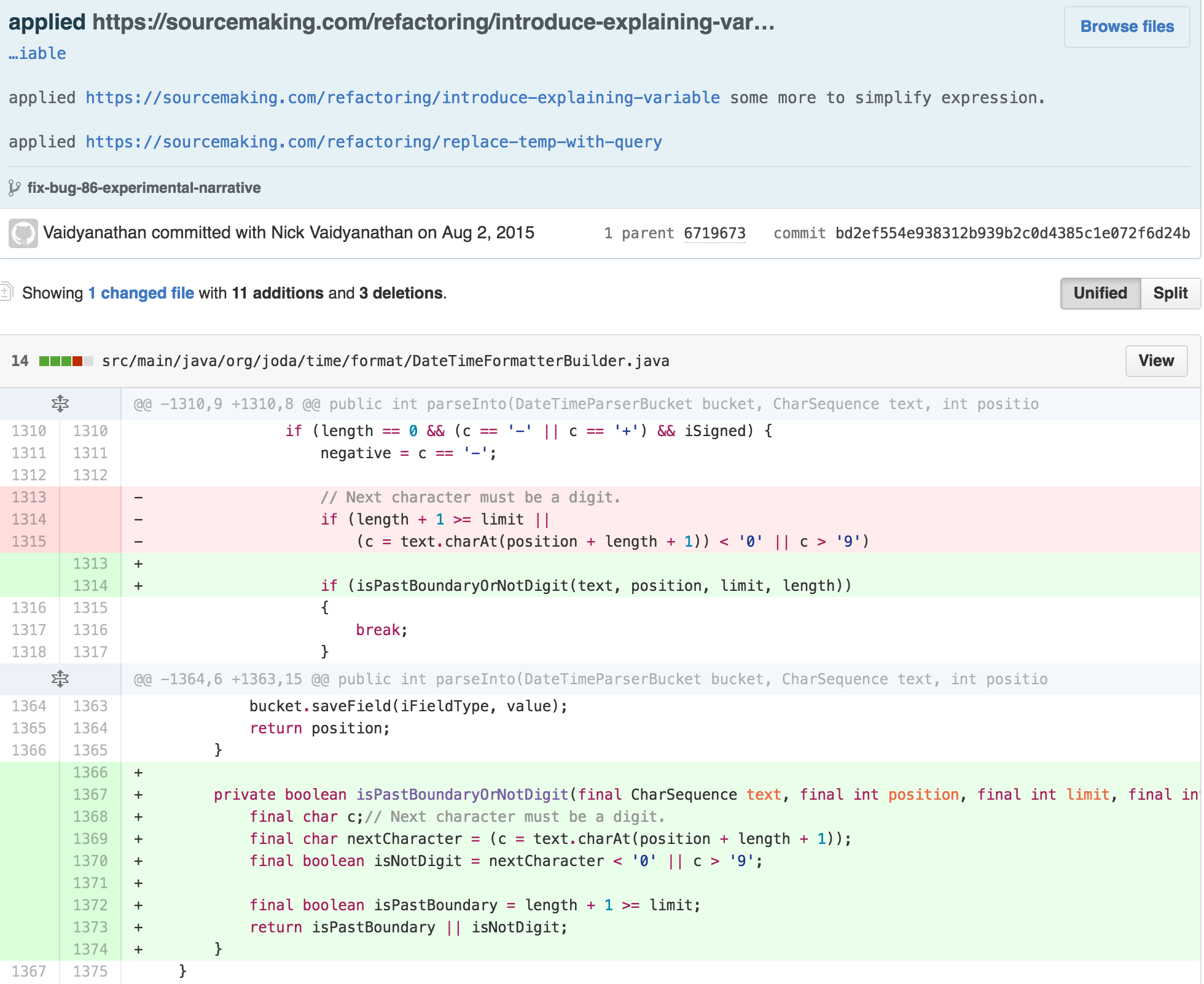The width and height of the screenshot is (1204, 984).
Task: View DateTimeFormatterBuilder.java file
Action: 1156,361
